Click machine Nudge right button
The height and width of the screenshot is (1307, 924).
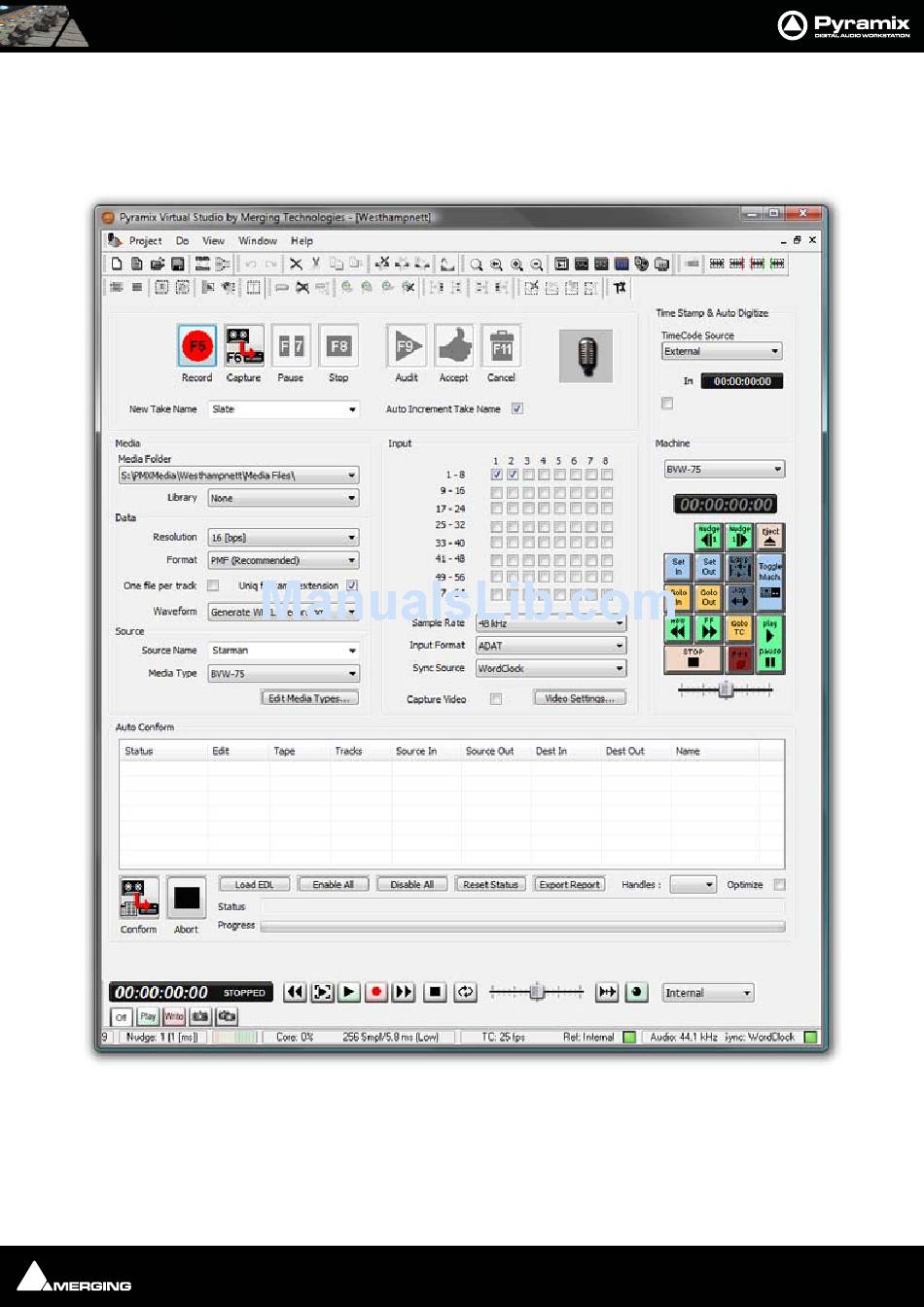pyautogui.click(x=740, y=537)
